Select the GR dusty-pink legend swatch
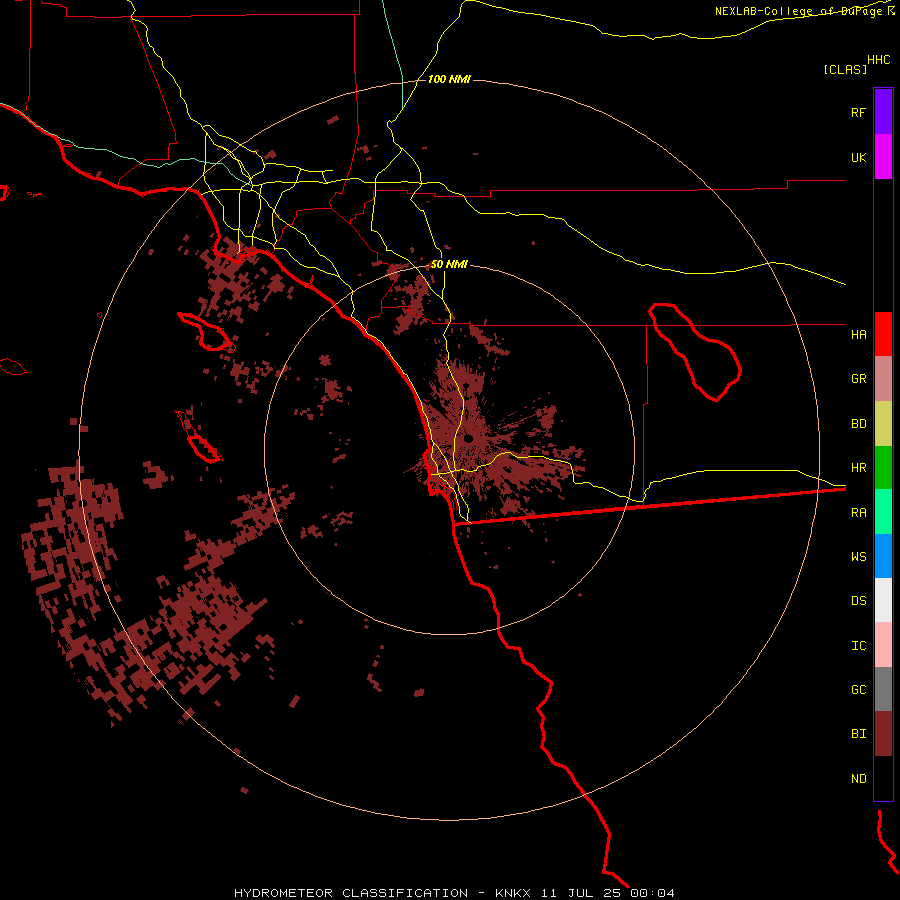Screen dimensions: 900x900 pos(883,379)
